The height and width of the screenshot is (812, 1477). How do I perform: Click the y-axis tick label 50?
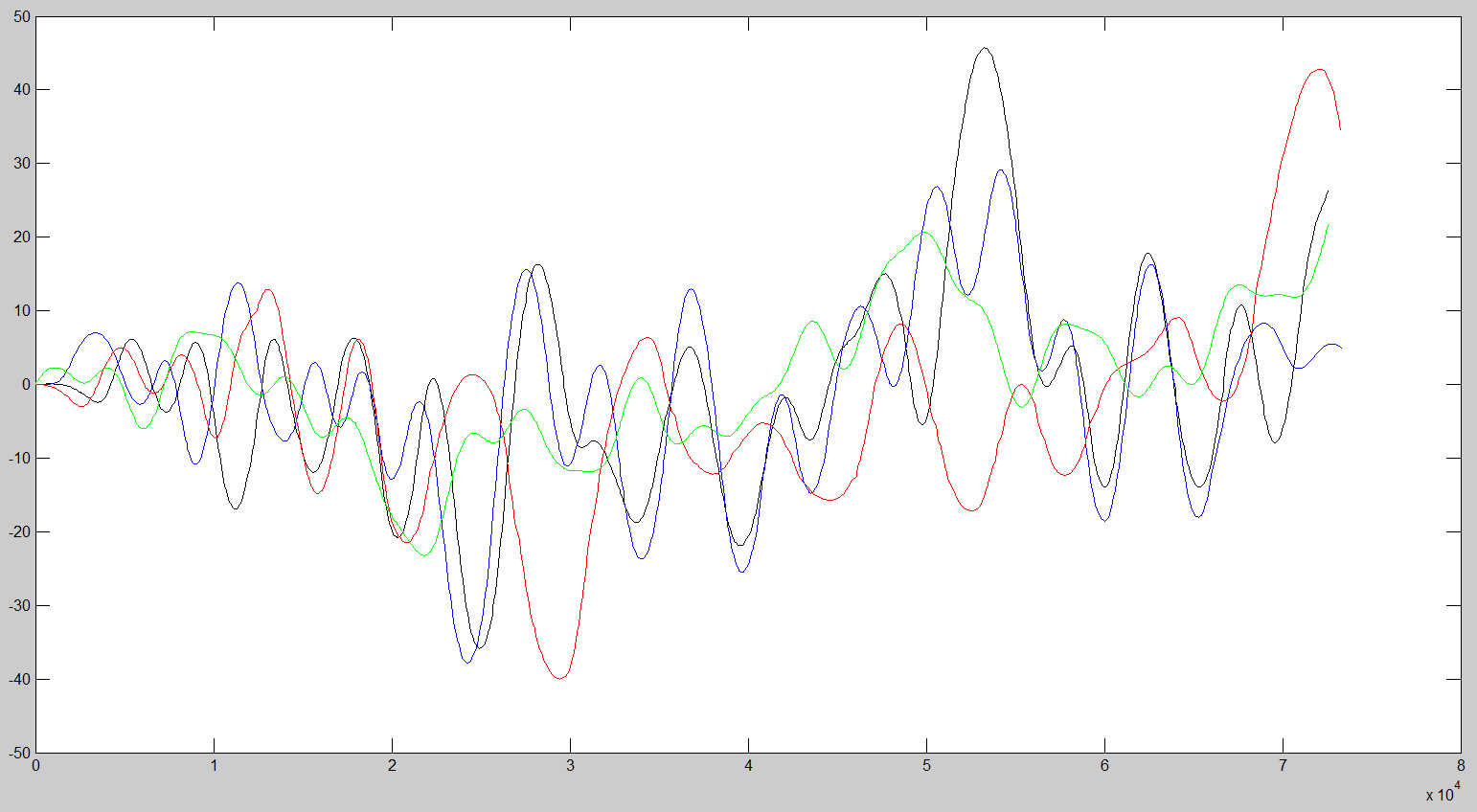pyautogui.click(x=22, y=16)
